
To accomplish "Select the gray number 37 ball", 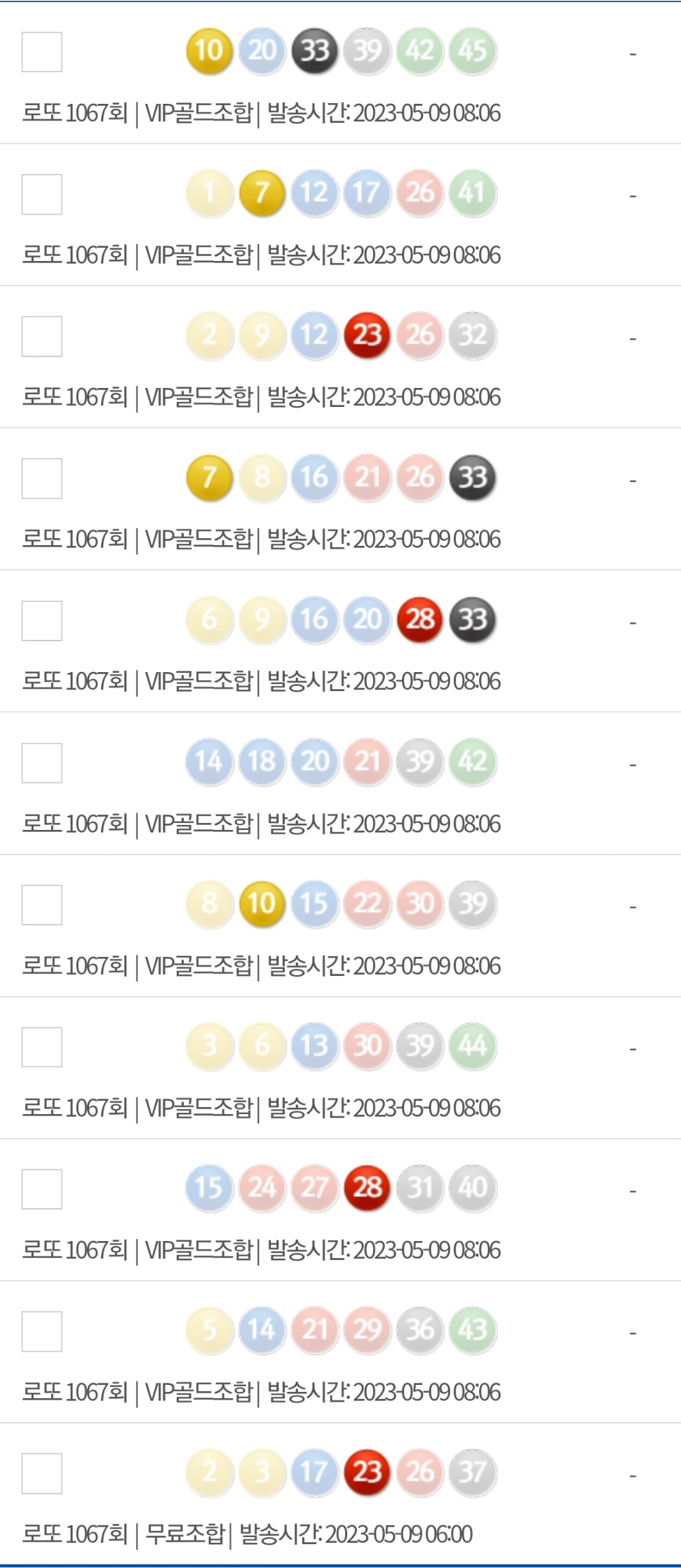I will (473, 1472).
